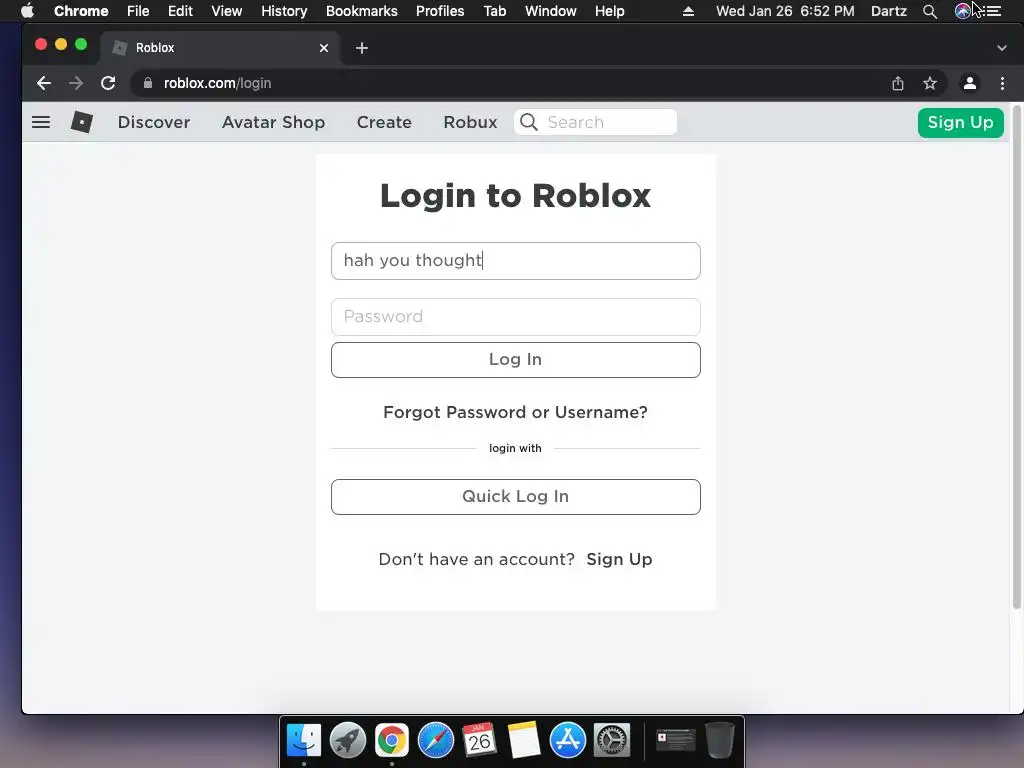Bookmark this page with the star icon
The width and height of the screenshot is (1024, 768).
click(x=930, y=83)
